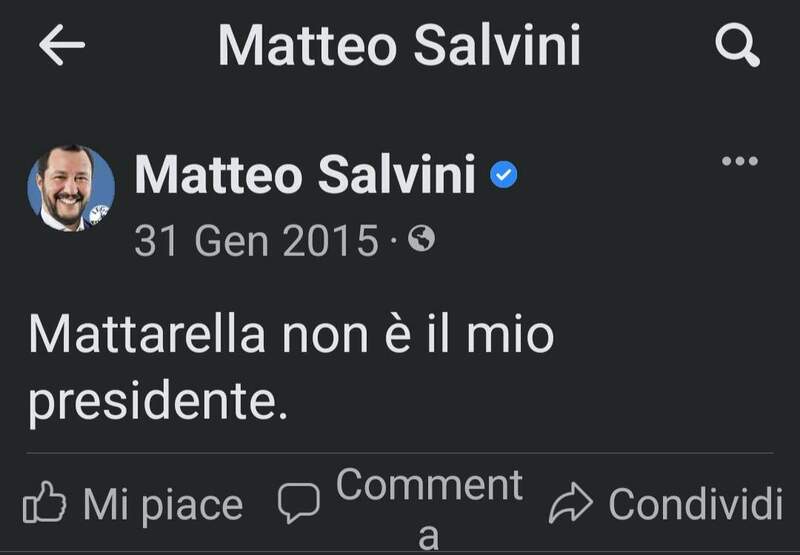Open the author name Matteo Salvini link
Screen dimensions: 800x555
coord(304,176)
